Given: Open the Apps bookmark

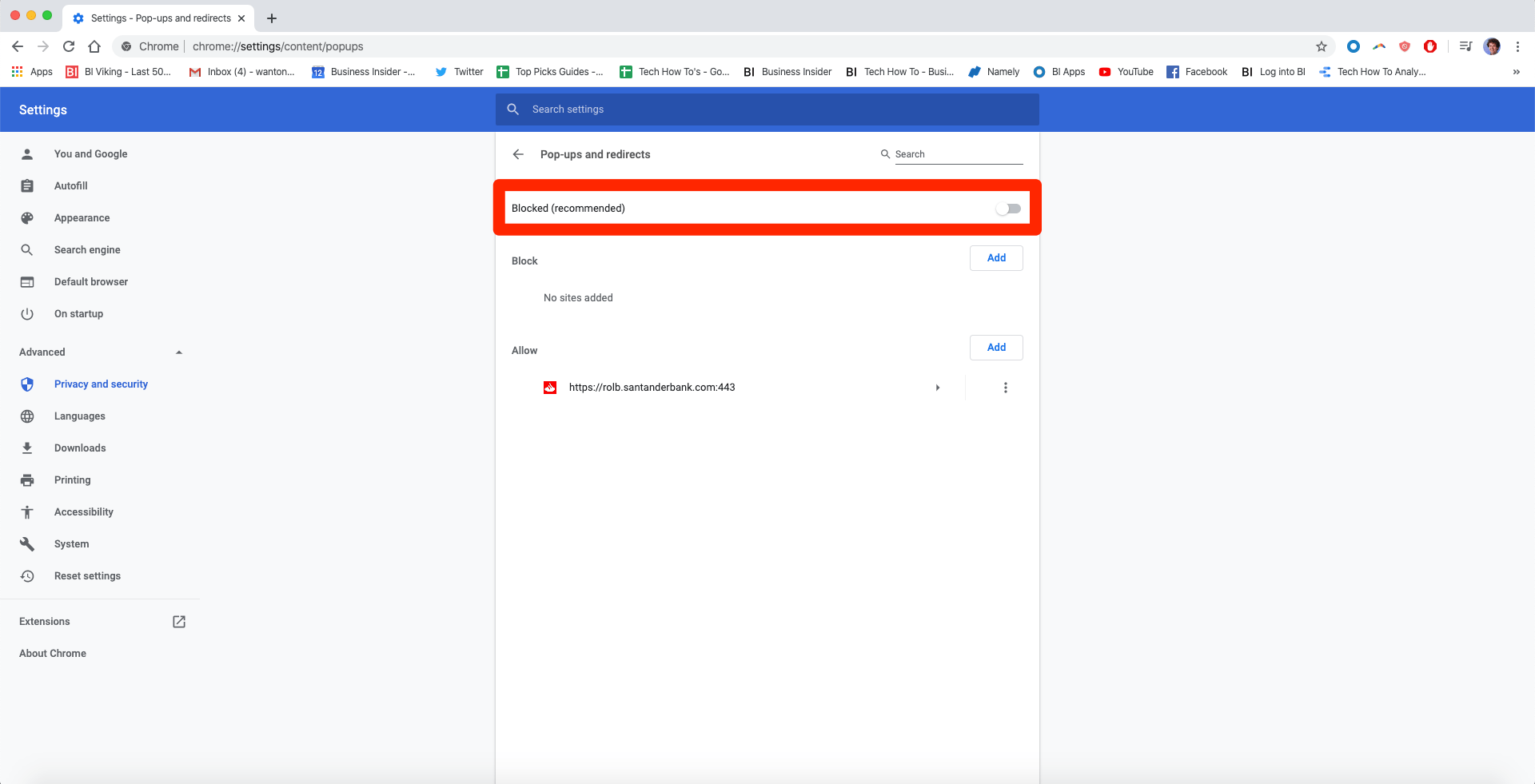Looking at the screenshot, I should [32, 72].
